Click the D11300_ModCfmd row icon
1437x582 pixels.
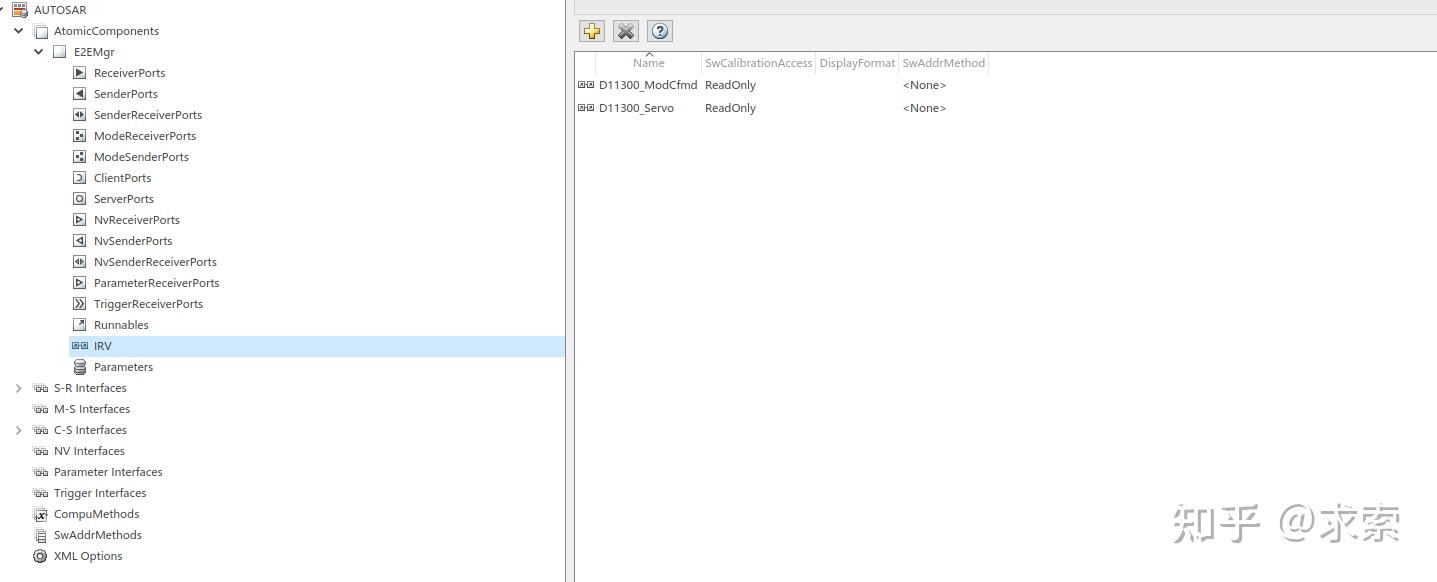[586, 85]
